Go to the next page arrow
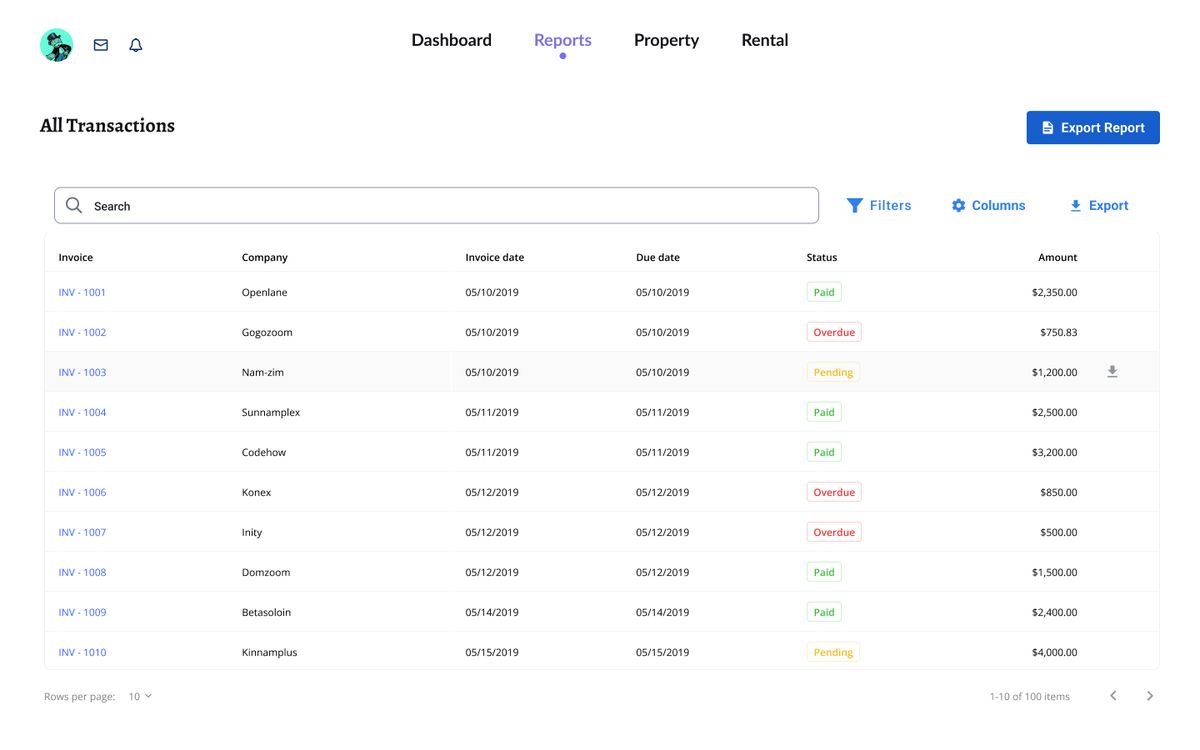This screenshot has width=1200, height=750. coord(1150,696)
